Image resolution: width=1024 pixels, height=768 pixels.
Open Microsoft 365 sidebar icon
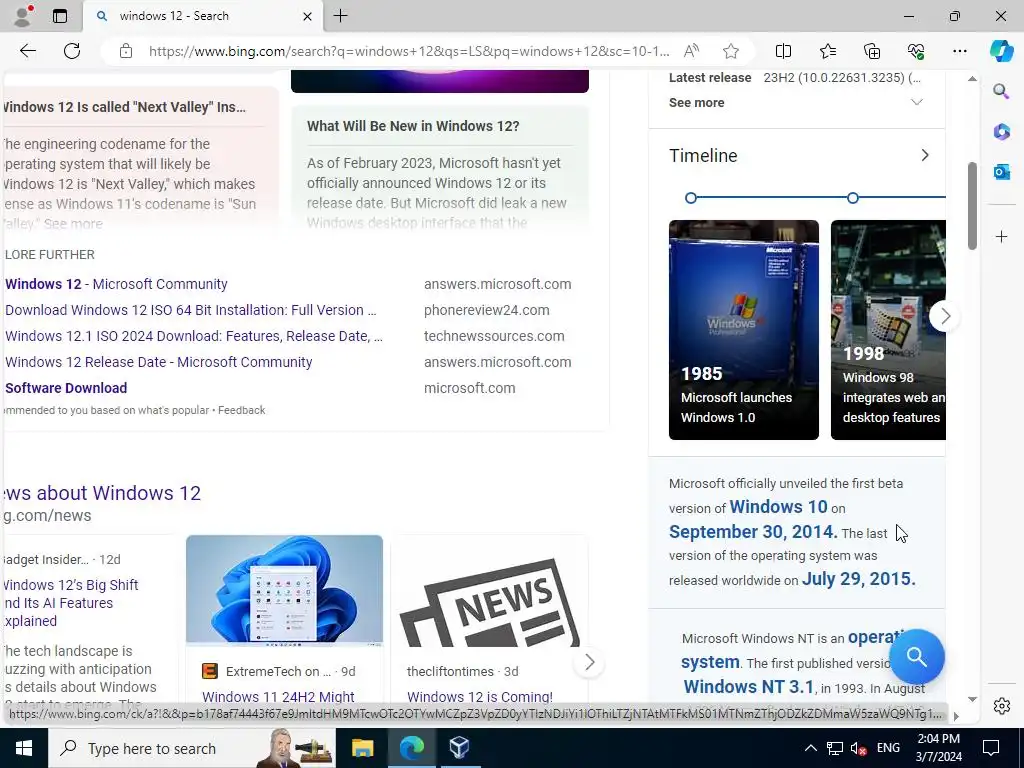pos(1001,131)
